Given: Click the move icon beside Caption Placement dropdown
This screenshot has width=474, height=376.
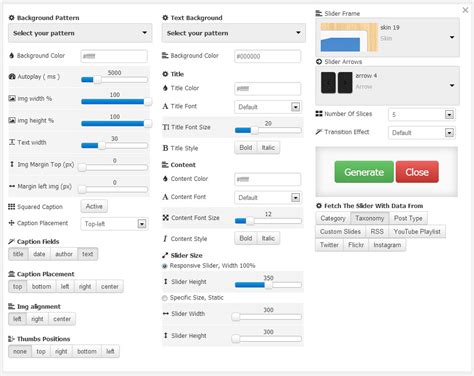Looking at the screenshot, I should tap(11, 223).
